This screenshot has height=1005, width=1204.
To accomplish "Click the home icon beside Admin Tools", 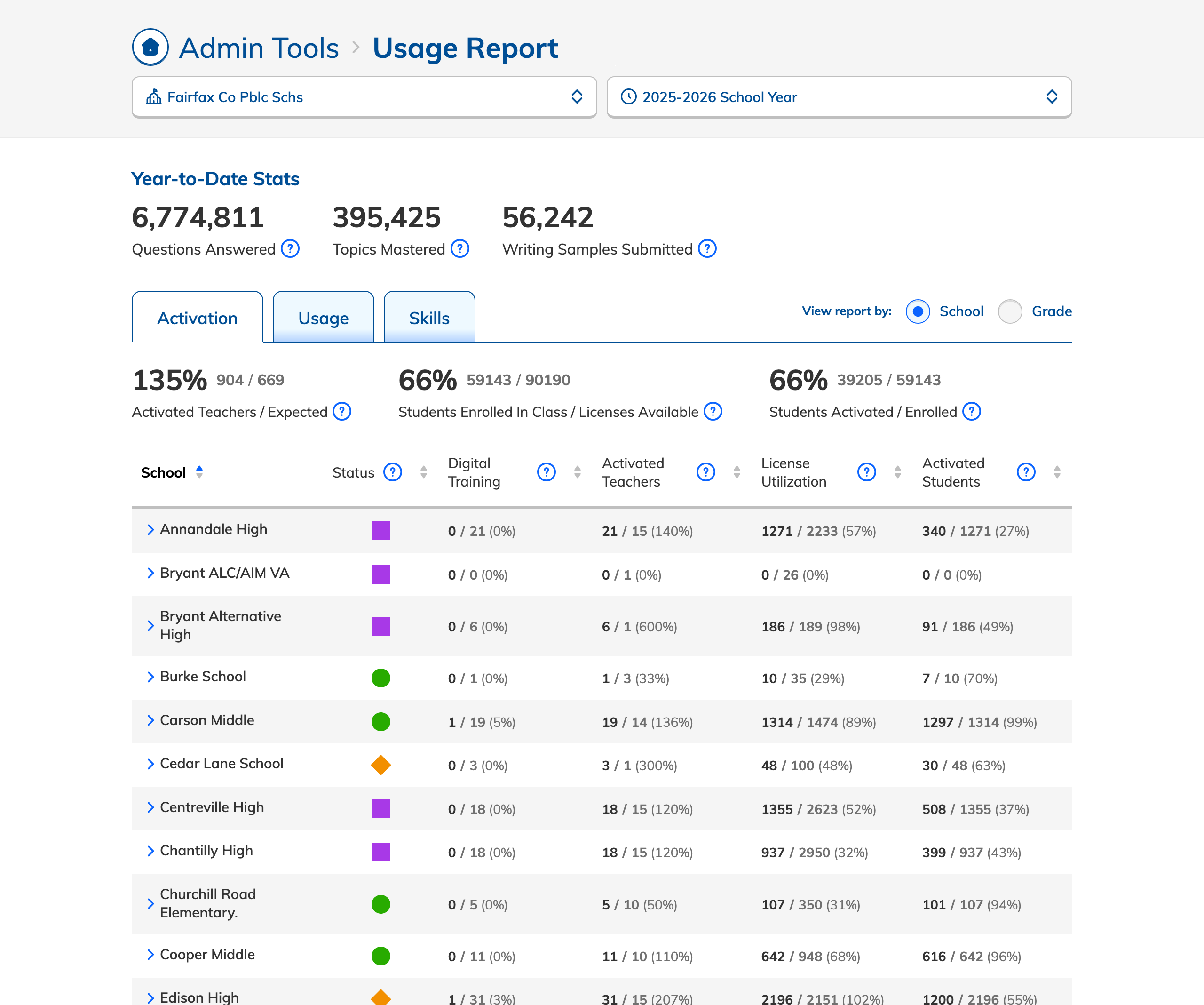I will [150, 47].
